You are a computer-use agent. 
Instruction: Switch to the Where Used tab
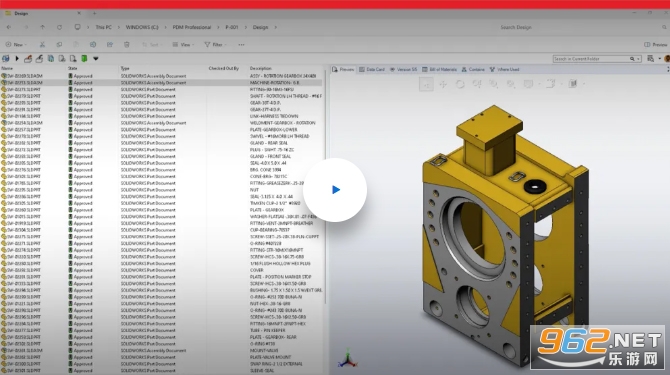pos(504,69)
